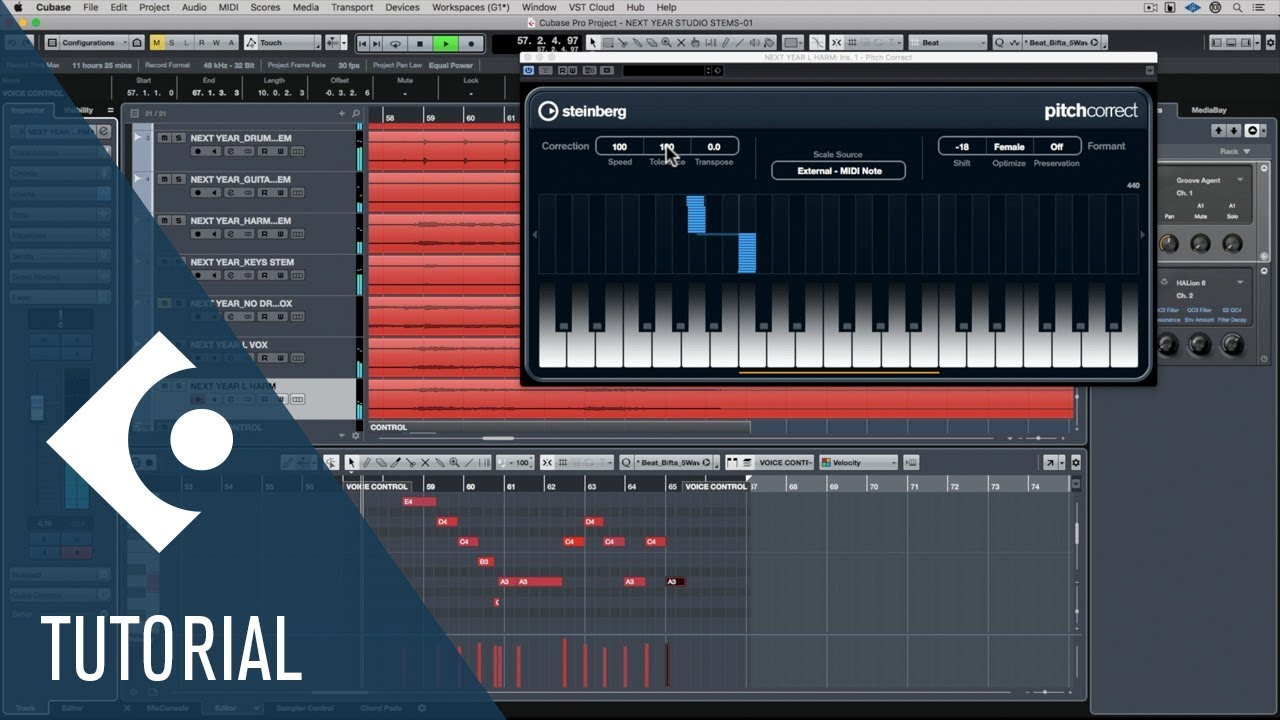The height and width of the screenshot is (720, 1280).
Task: Toggle transport Cycle loop button
Action: (x=395, y=43)
